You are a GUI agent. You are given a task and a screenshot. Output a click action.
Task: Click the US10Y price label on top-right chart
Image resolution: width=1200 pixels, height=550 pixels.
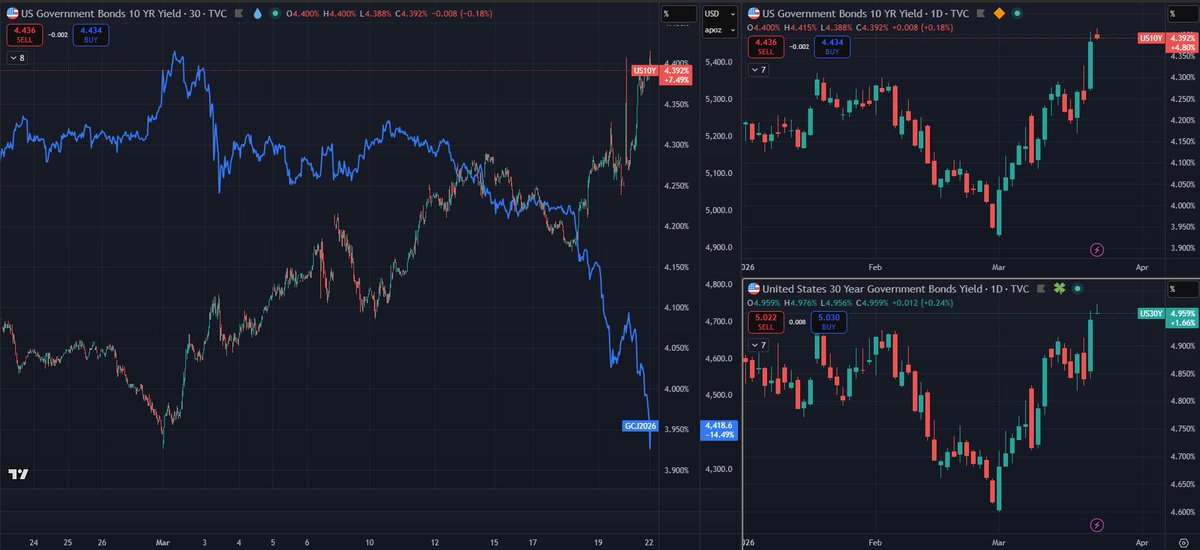click(x=1151, y=38)
